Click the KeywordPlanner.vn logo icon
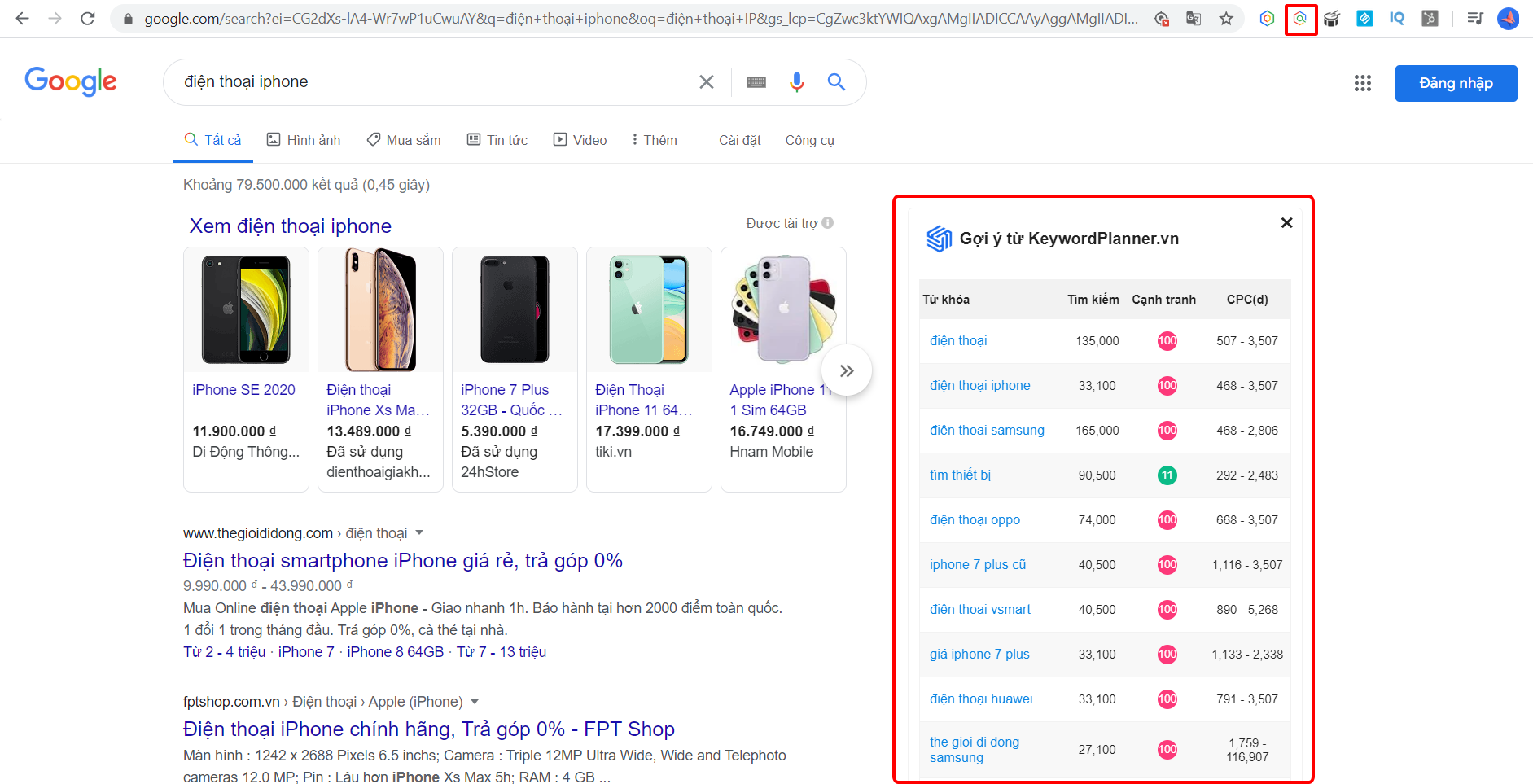 click(940, 239)
